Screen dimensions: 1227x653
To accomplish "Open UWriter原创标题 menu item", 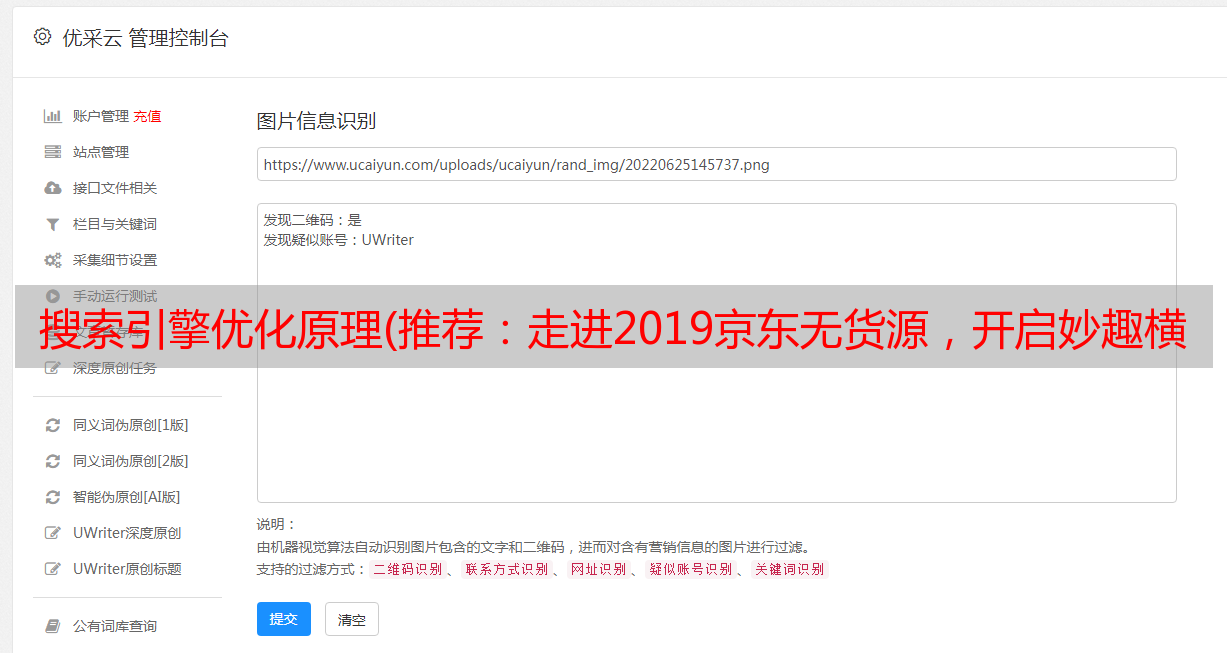I will click(x=127, y=569).
